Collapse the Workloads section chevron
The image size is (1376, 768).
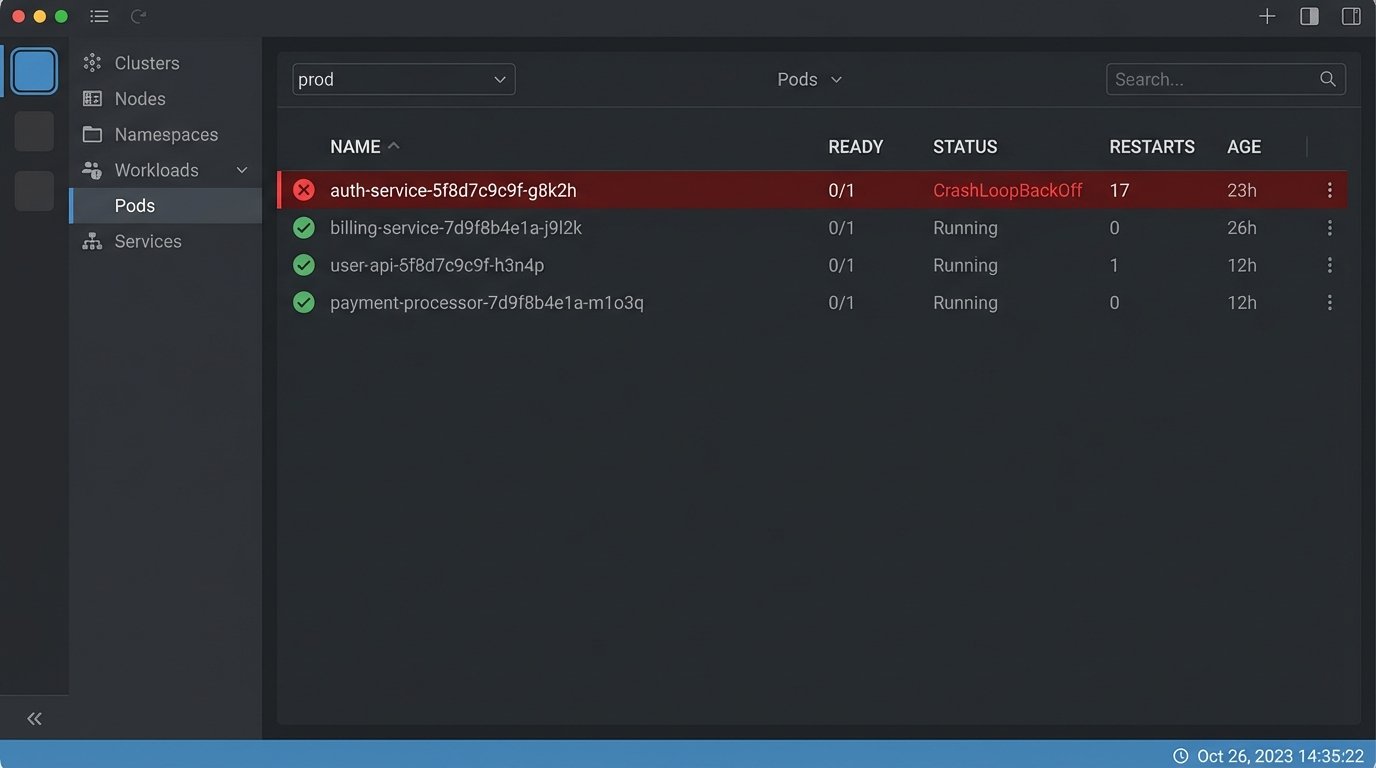coord(242,170)
